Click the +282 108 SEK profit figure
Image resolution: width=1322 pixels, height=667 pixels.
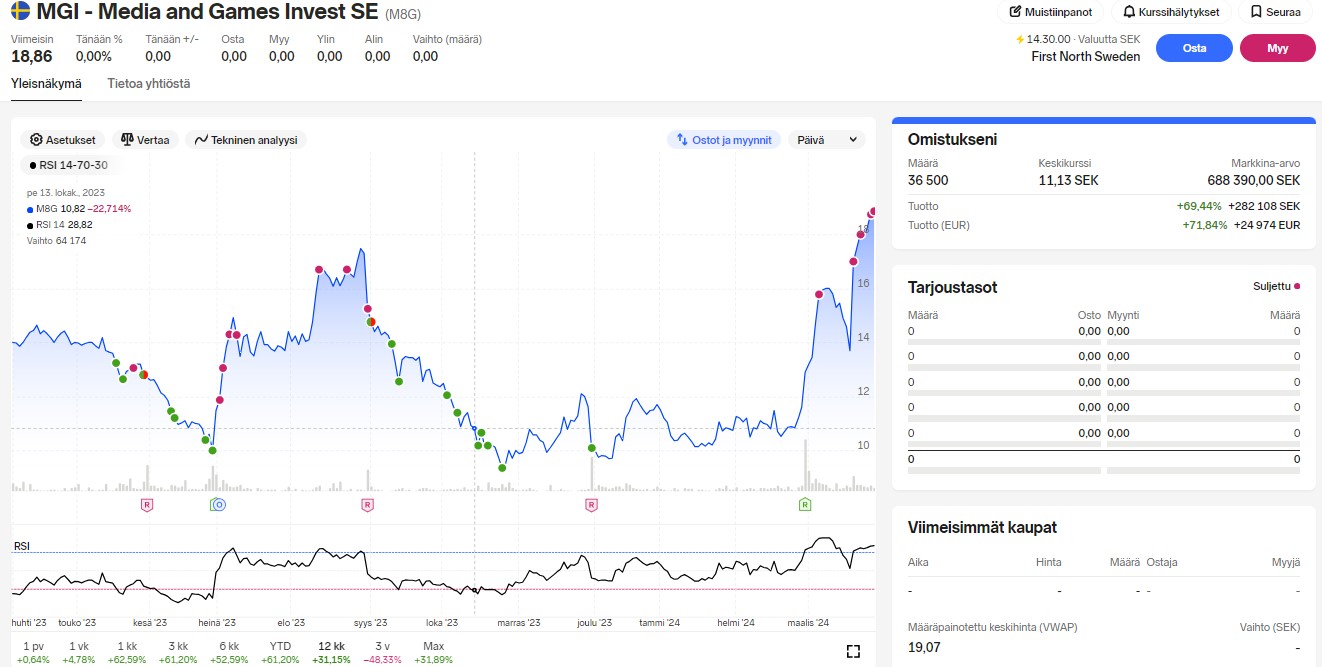pyautogui.click(x=1264, y=206)
